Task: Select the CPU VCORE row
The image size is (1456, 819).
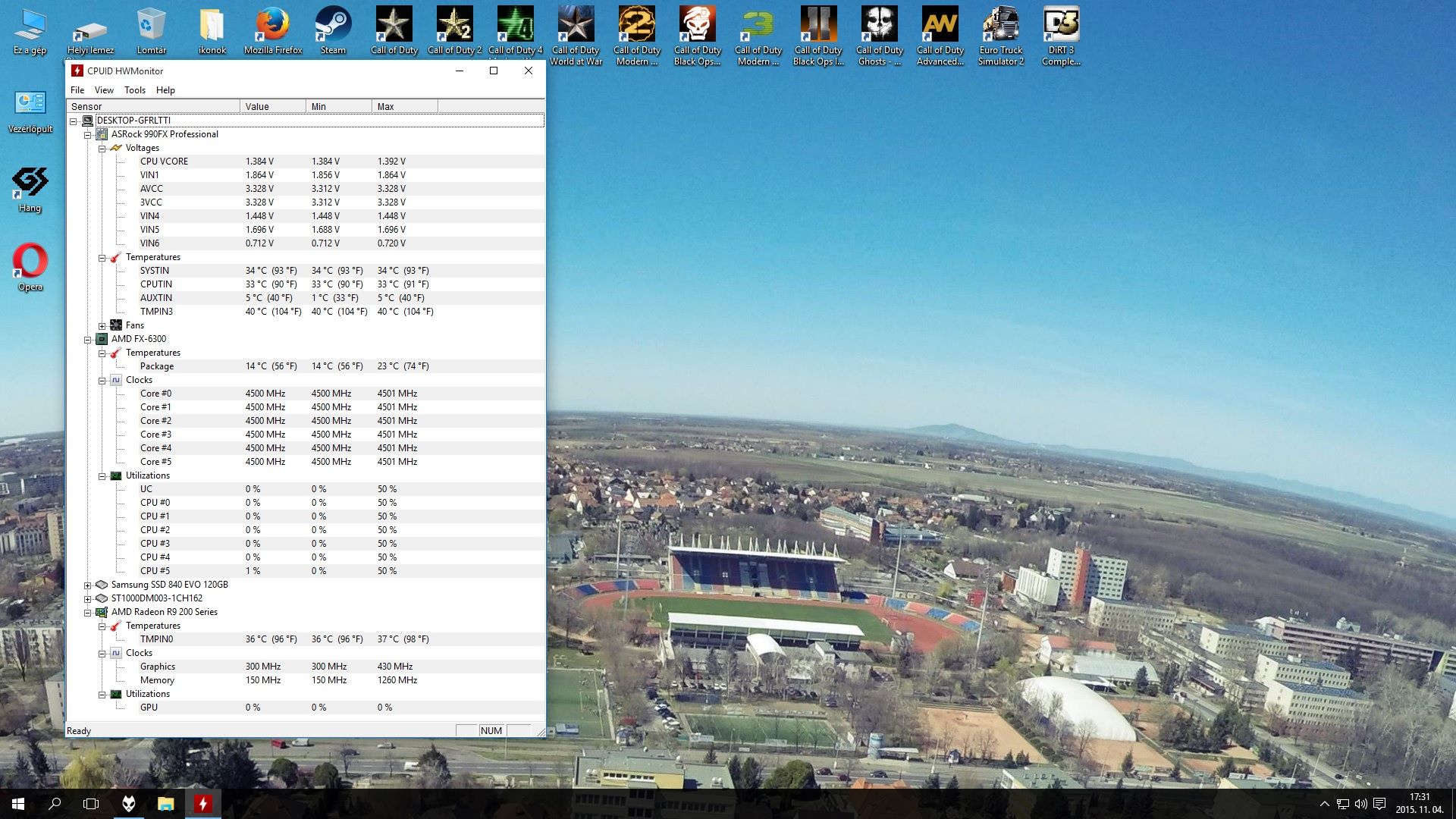Action: (x=164, y=162)
